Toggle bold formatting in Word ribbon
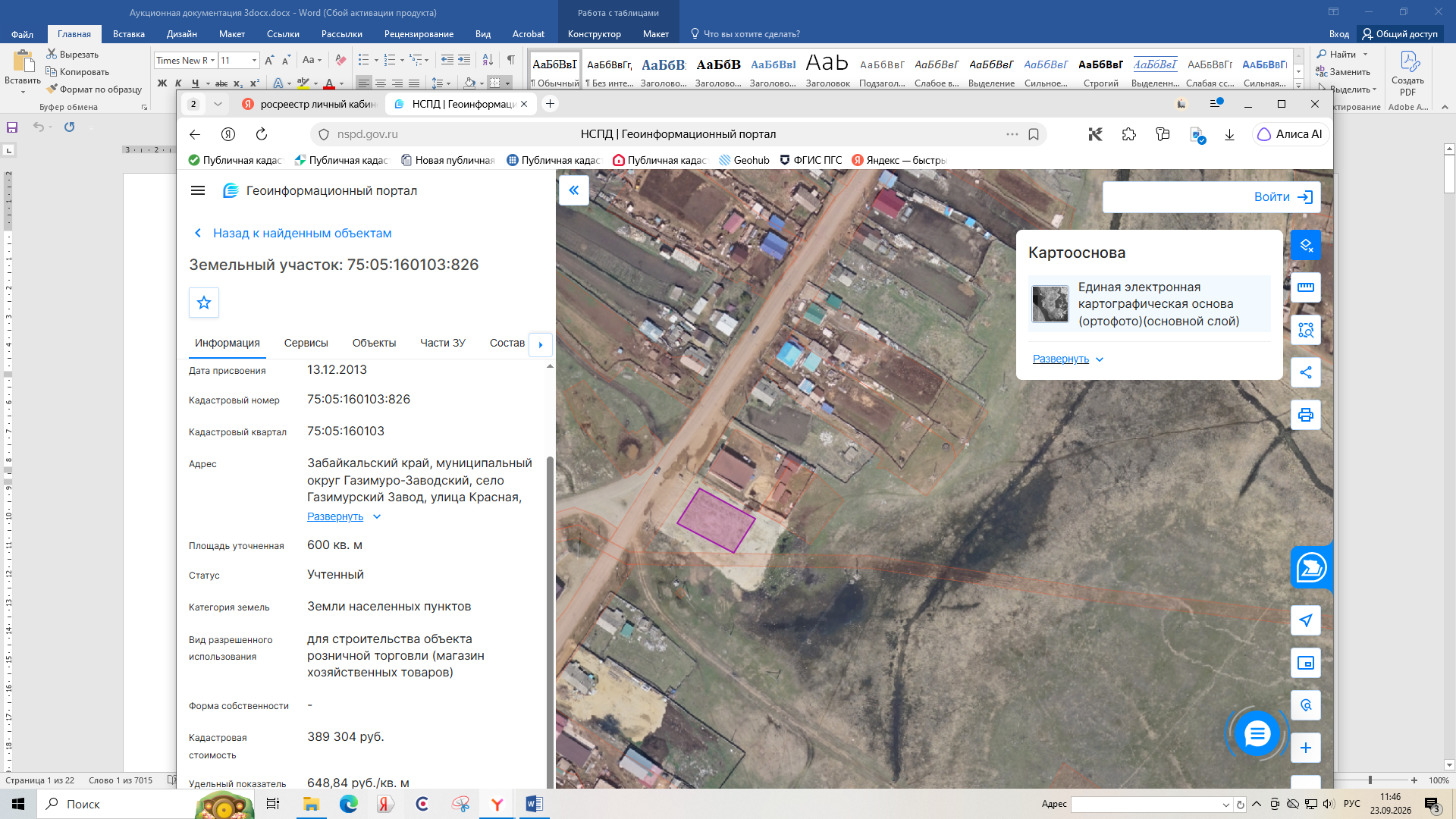This screenshot has width=1456, height=819. coord(162,83)
